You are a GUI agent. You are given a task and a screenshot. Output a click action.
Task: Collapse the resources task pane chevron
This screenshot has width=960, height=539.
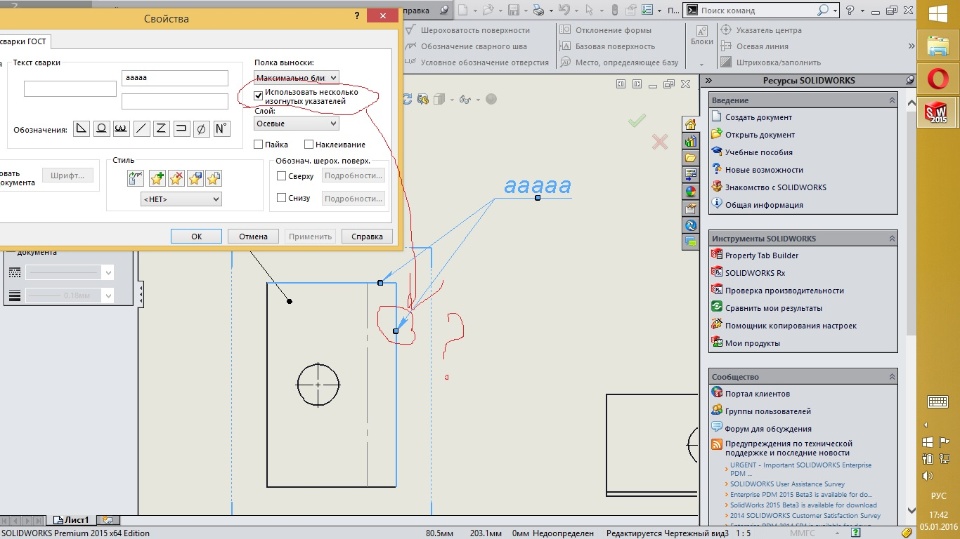[709, 80]
